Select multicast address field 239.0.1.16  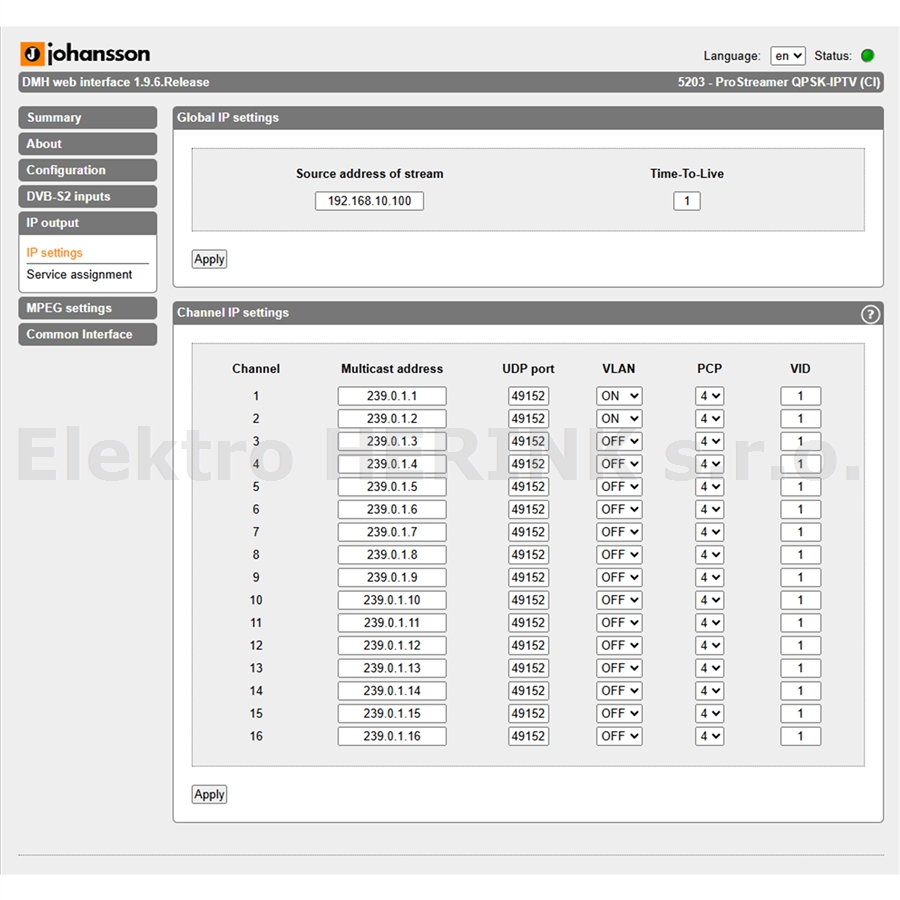[392, 736]
